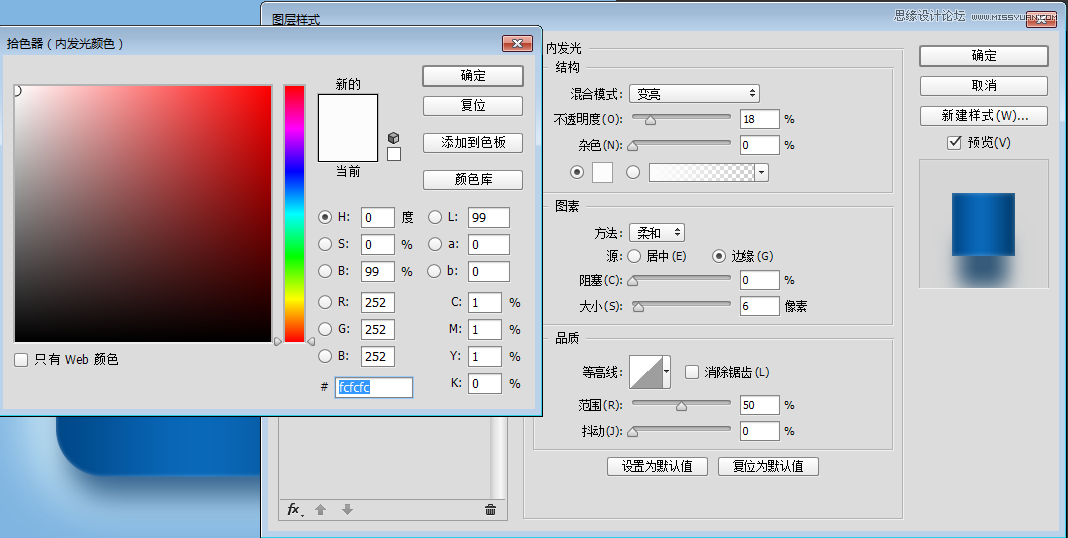Click the web-safe color small square swatch
The image size is (1068, 538).
[394, 155]
